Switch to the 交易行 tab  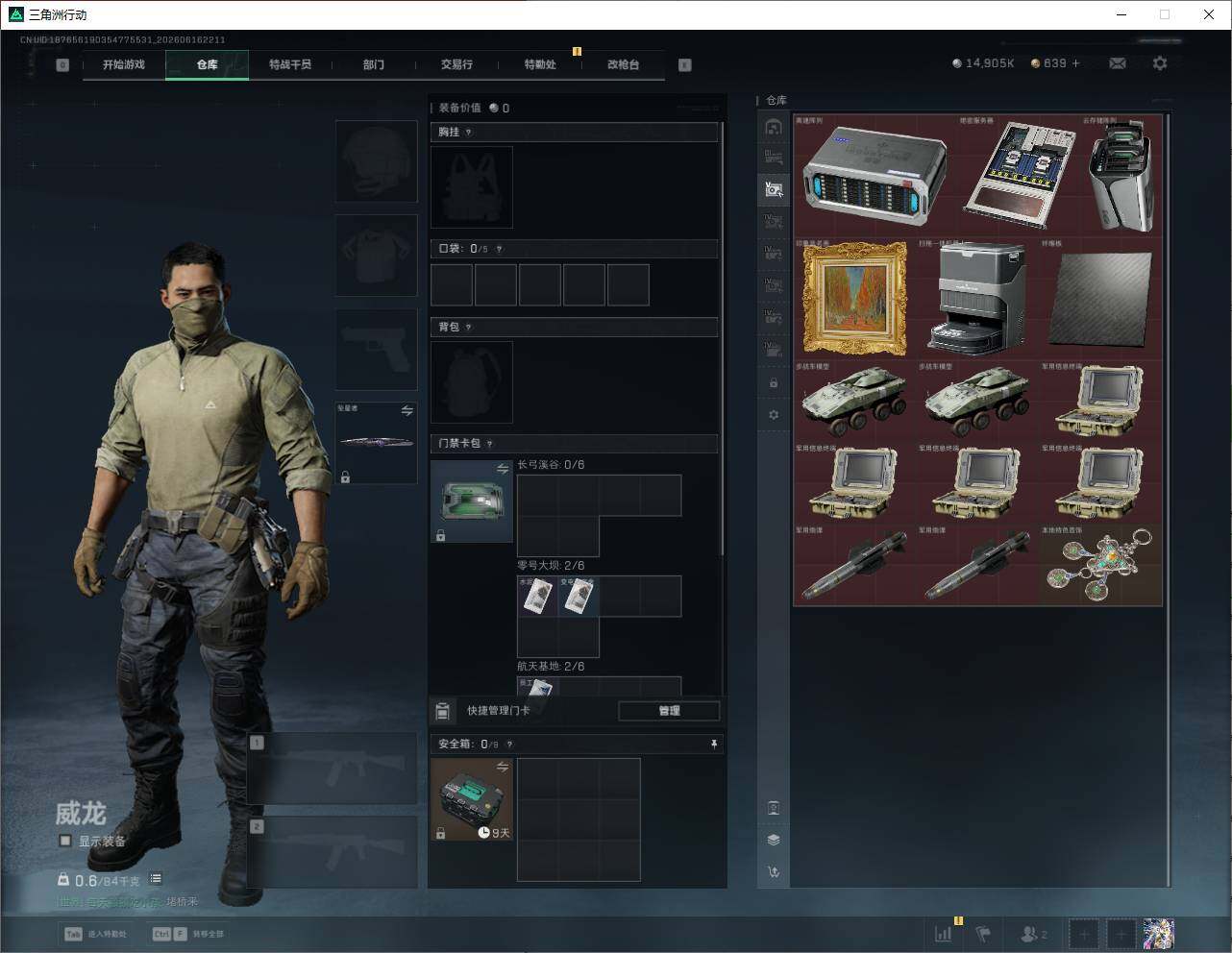(x=456, y=64)
